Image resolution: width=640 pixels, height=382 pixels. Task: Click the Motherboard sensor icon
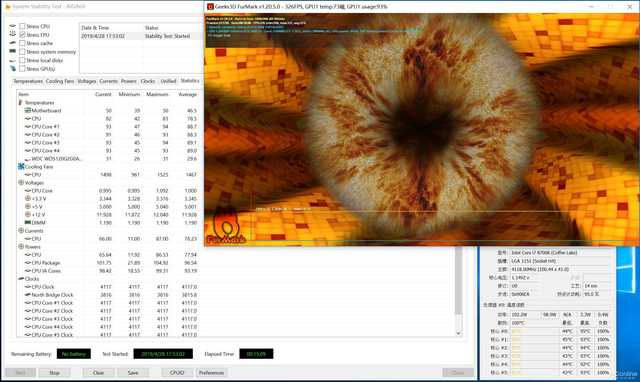pyautogui.click(x=28, y=110)
